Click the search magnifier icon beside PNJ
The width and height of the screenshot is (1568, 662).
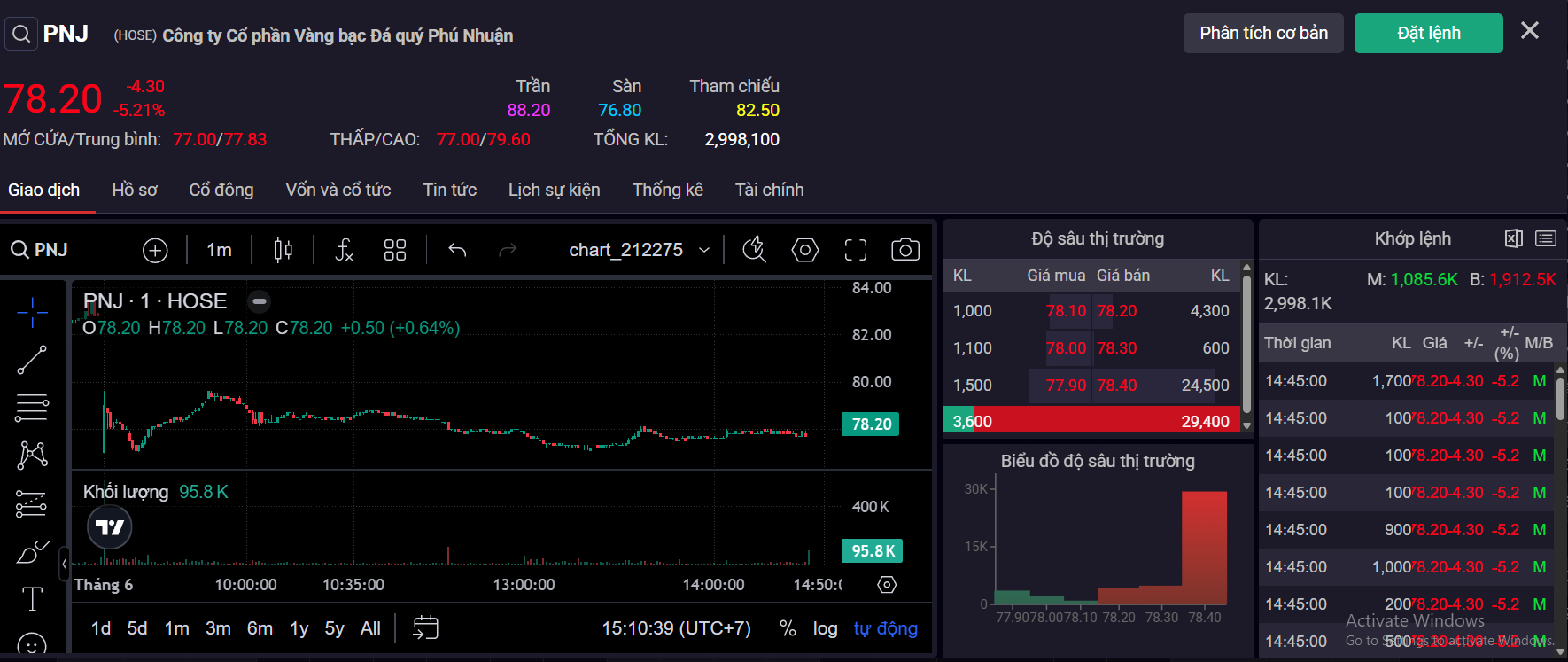(x=21, y=34)
